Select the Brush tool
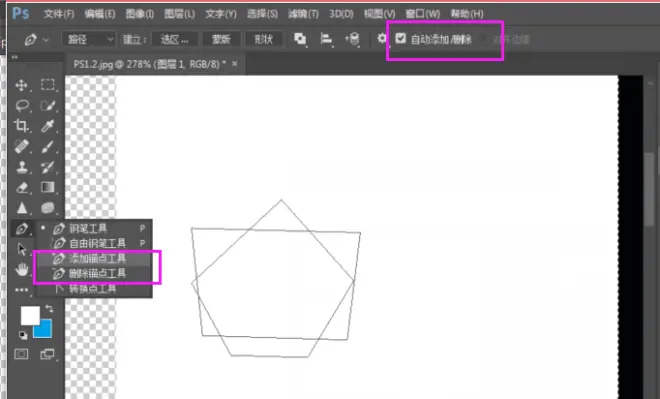 pyautogui.click(x=48, y=146)
